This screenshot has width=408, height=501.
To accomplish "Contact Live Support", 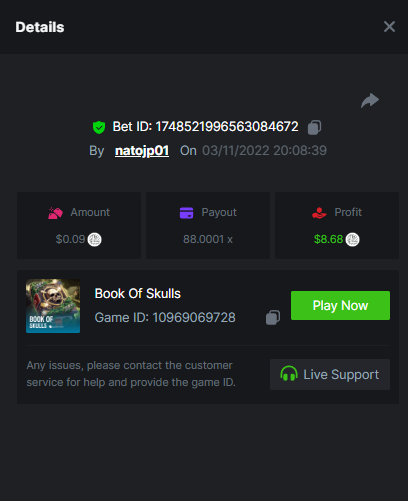I will click(x=330, y=374).
